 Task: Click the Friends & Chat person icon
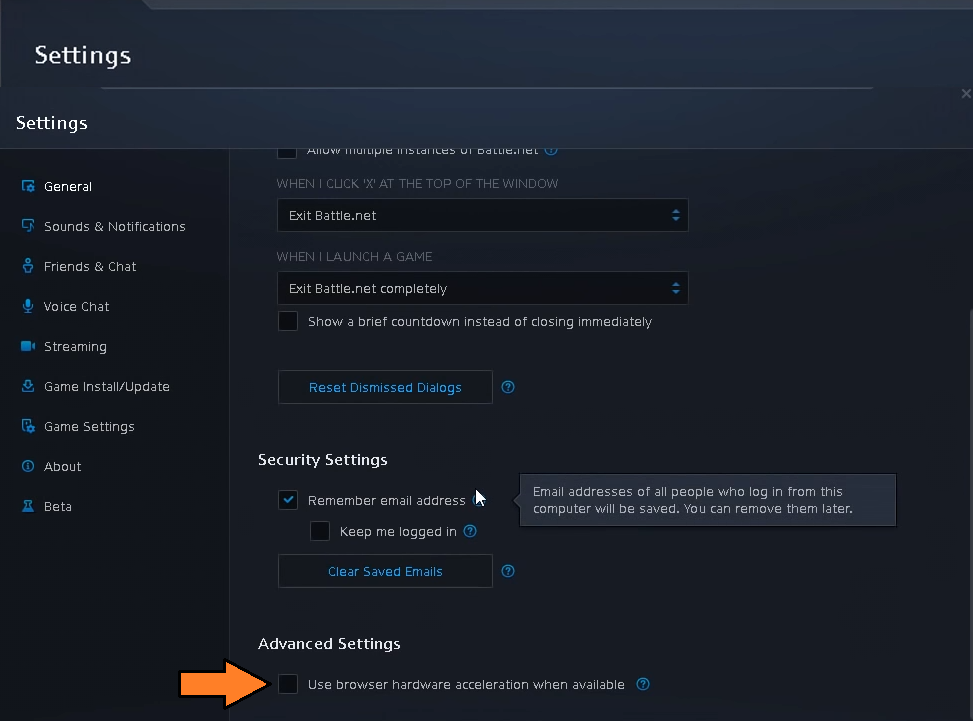(28, 266)
